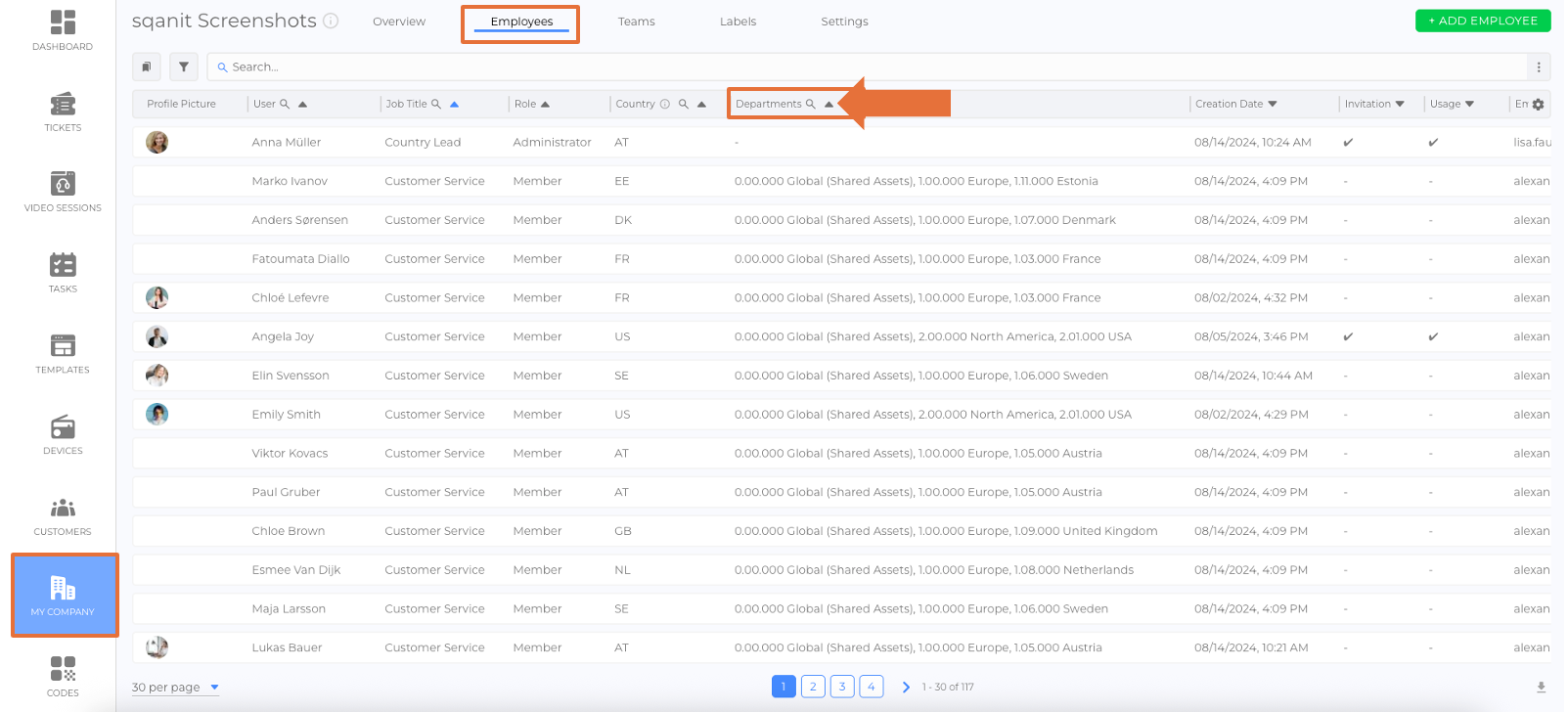Click the download icon below the table
The image size is (1568, 712).
(1541, 688)
